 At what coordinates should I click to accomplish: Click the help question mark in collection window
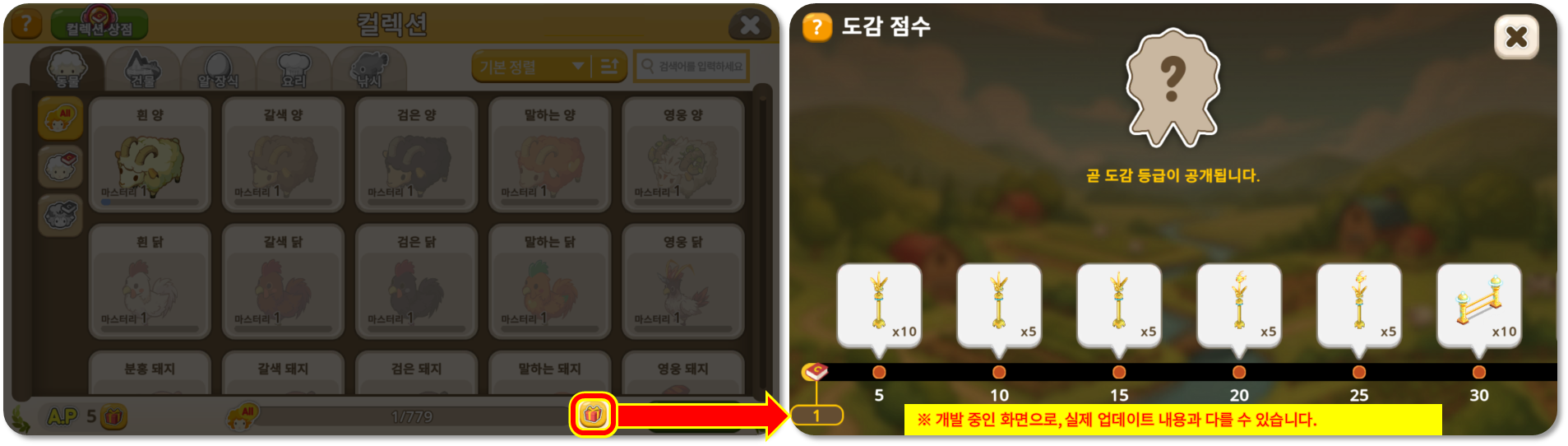[x=25, y=23]
